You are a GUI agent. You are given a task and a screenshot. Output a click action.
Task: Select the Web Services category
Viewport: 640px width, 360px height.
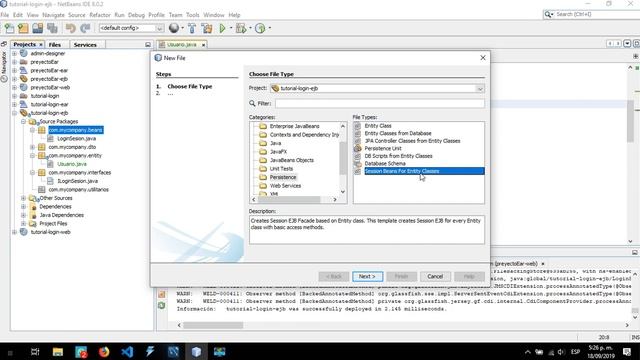[x=285, y=186]
